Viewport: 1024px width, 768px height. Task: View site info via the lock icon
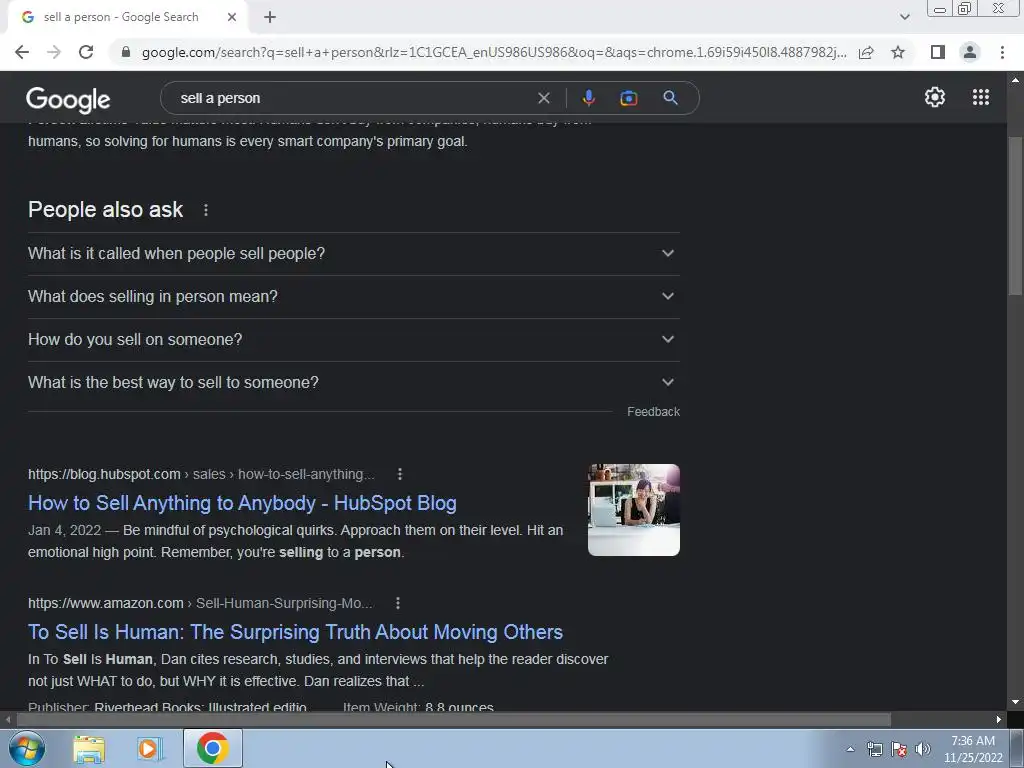(126, 52)
